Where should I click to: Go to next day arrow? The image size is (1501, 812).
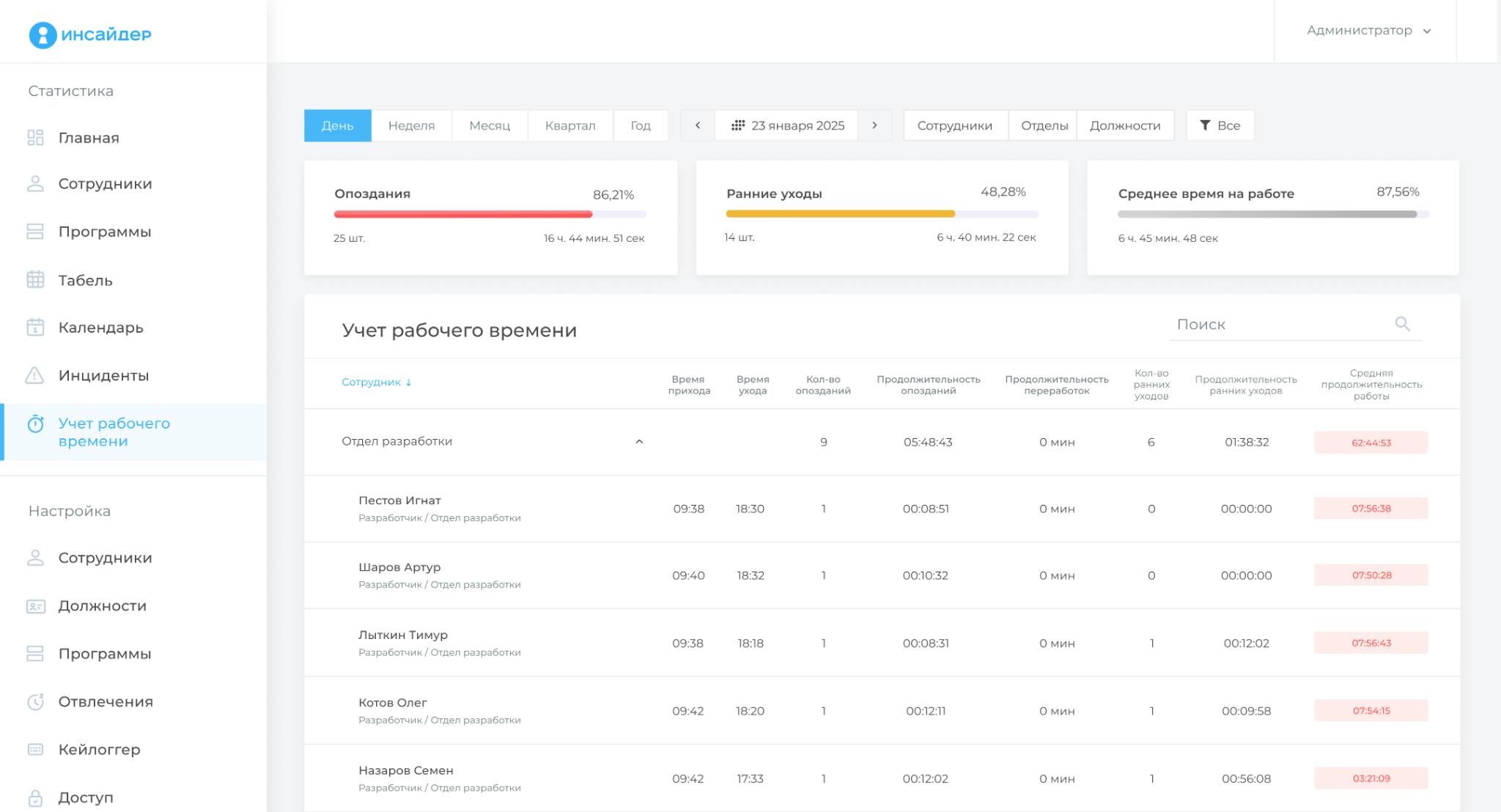[x=874, y=125]
